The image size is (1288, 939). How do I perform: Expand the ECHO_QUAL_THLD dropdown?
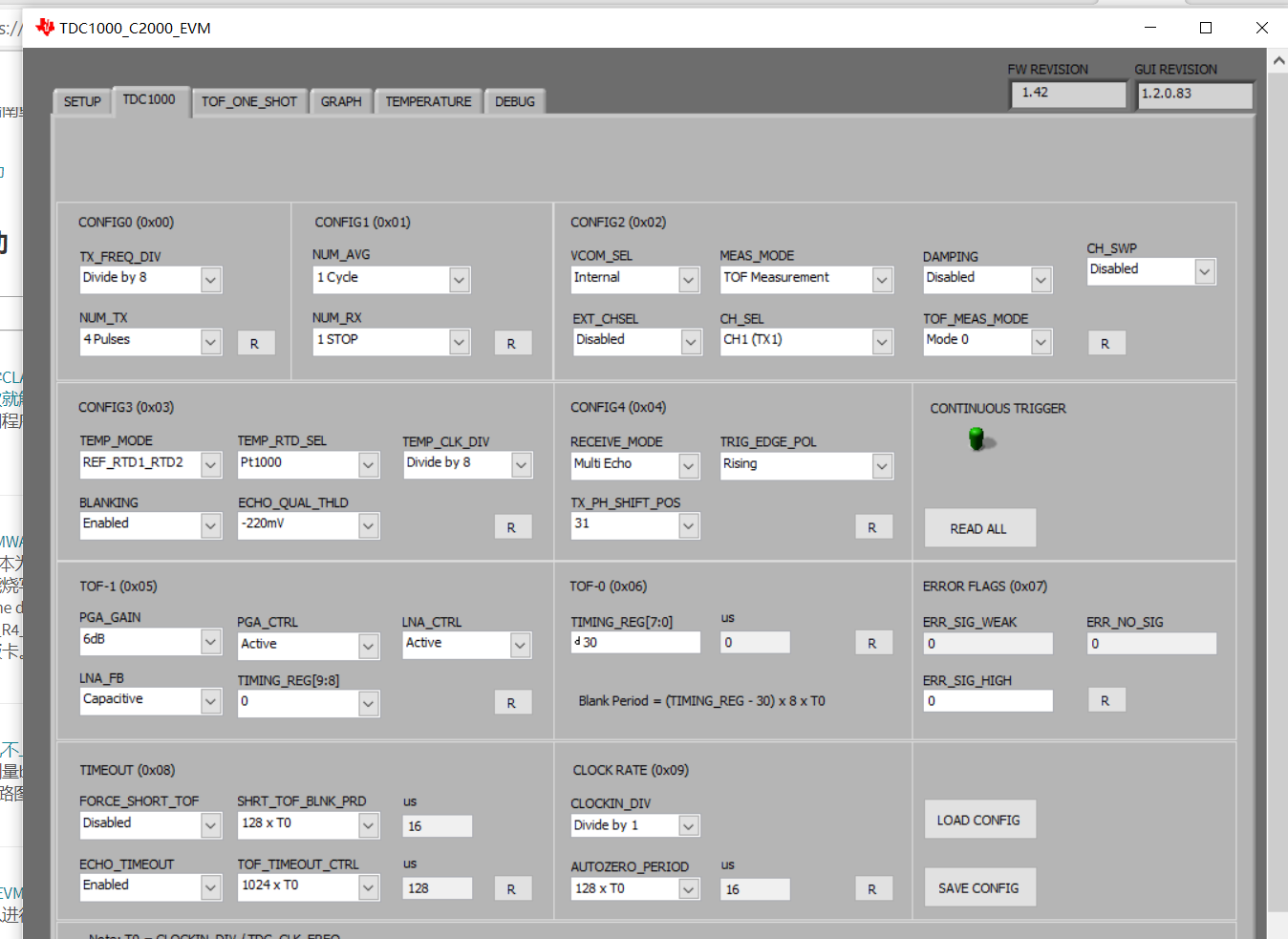tap(369, 525)
